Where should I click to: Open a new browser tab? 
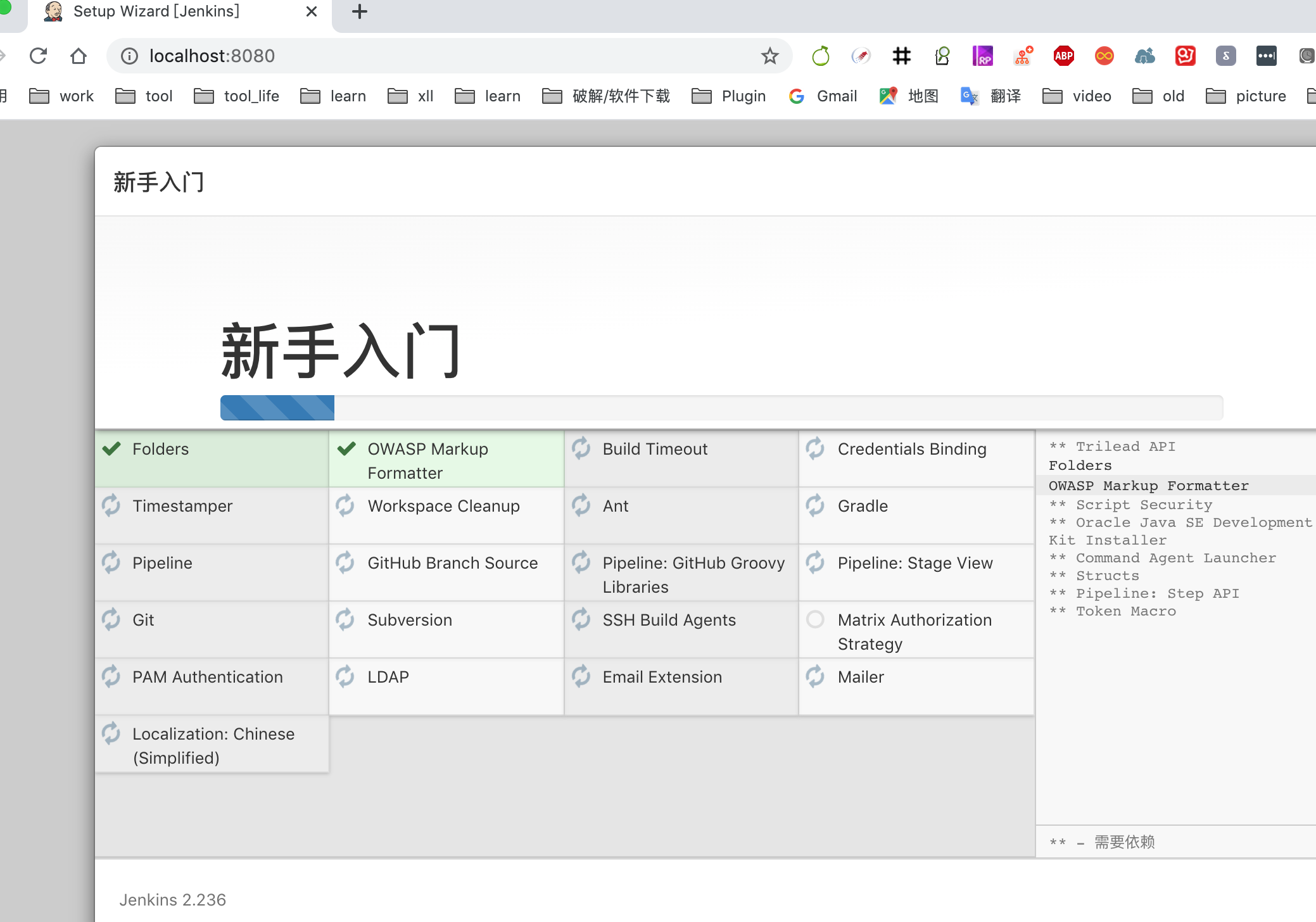click(359, 11)
